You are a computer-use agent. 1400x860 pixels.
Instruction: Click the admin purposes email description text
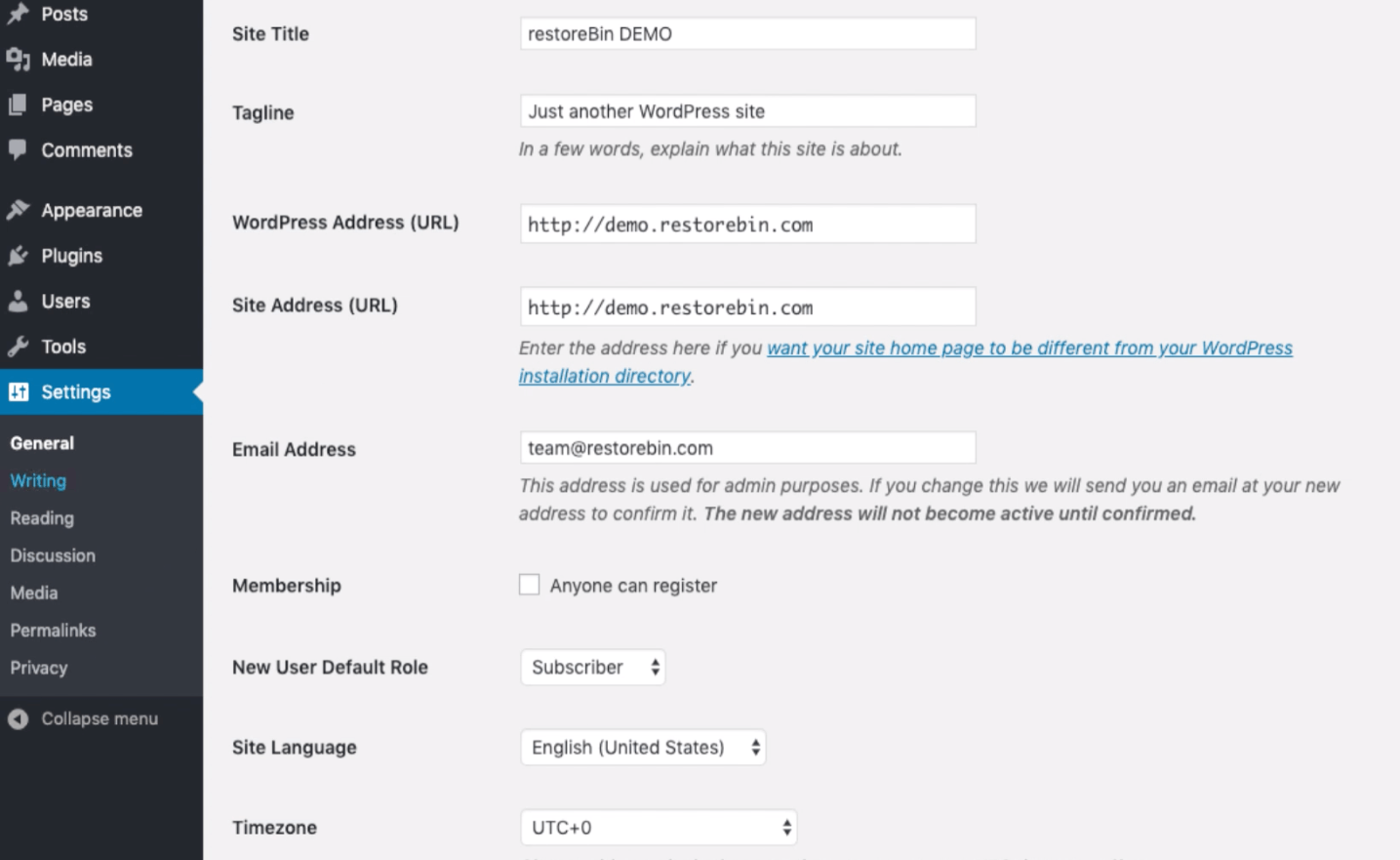tap(929, 500)
